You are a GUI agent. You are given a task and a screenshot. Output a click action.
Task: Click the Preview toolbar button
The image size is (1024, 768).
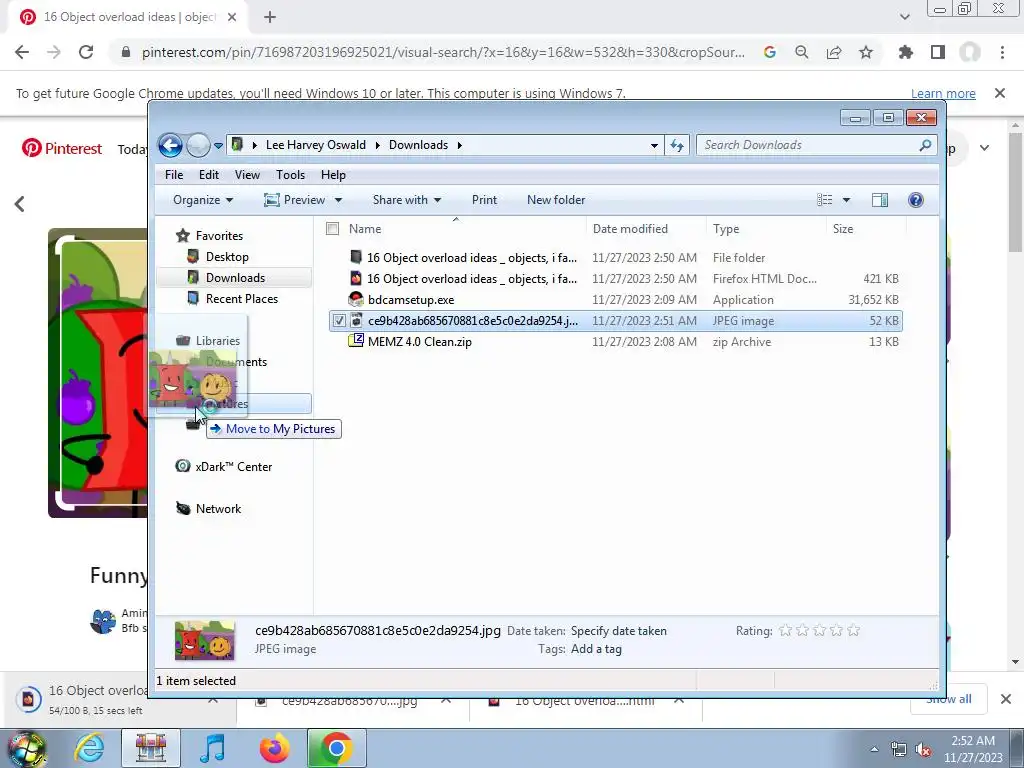click(295, 200)
